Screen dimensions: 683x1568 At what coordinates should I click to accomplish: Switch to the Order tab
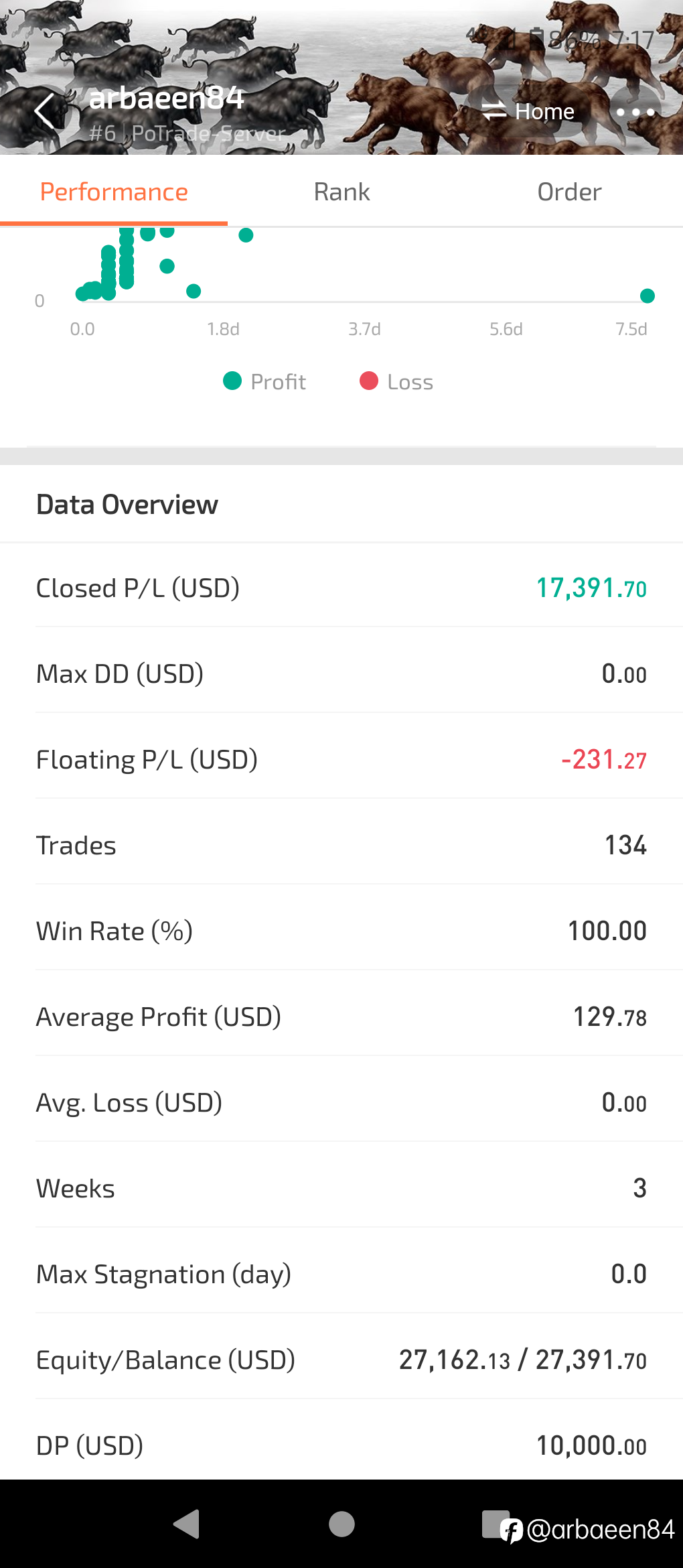pyautogui.click(x=569, y=192)
